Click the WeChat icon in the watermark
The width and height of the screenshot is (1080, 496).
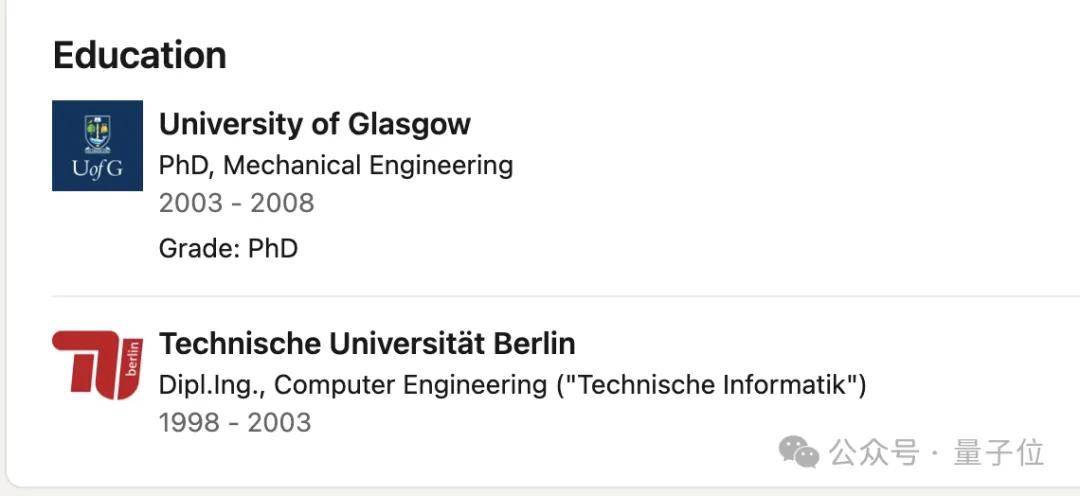[799, 452]
